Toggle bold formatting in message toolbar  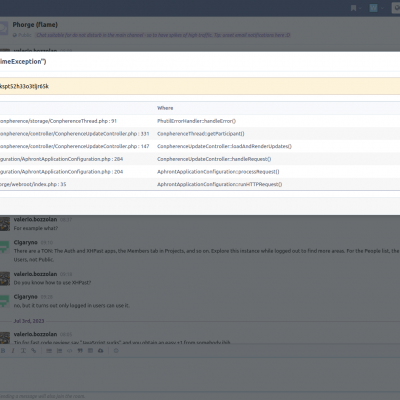pos(3,351)
